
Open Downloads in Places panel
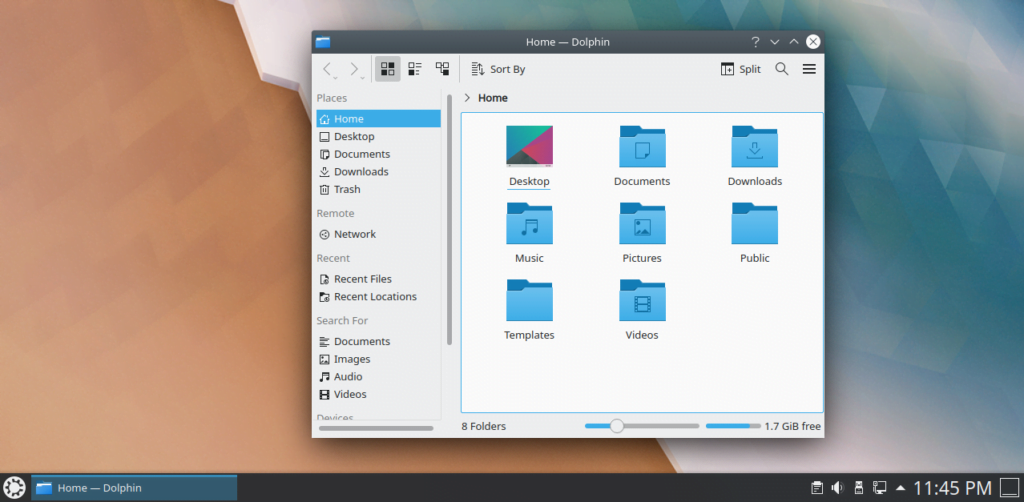tap(379, 172)
